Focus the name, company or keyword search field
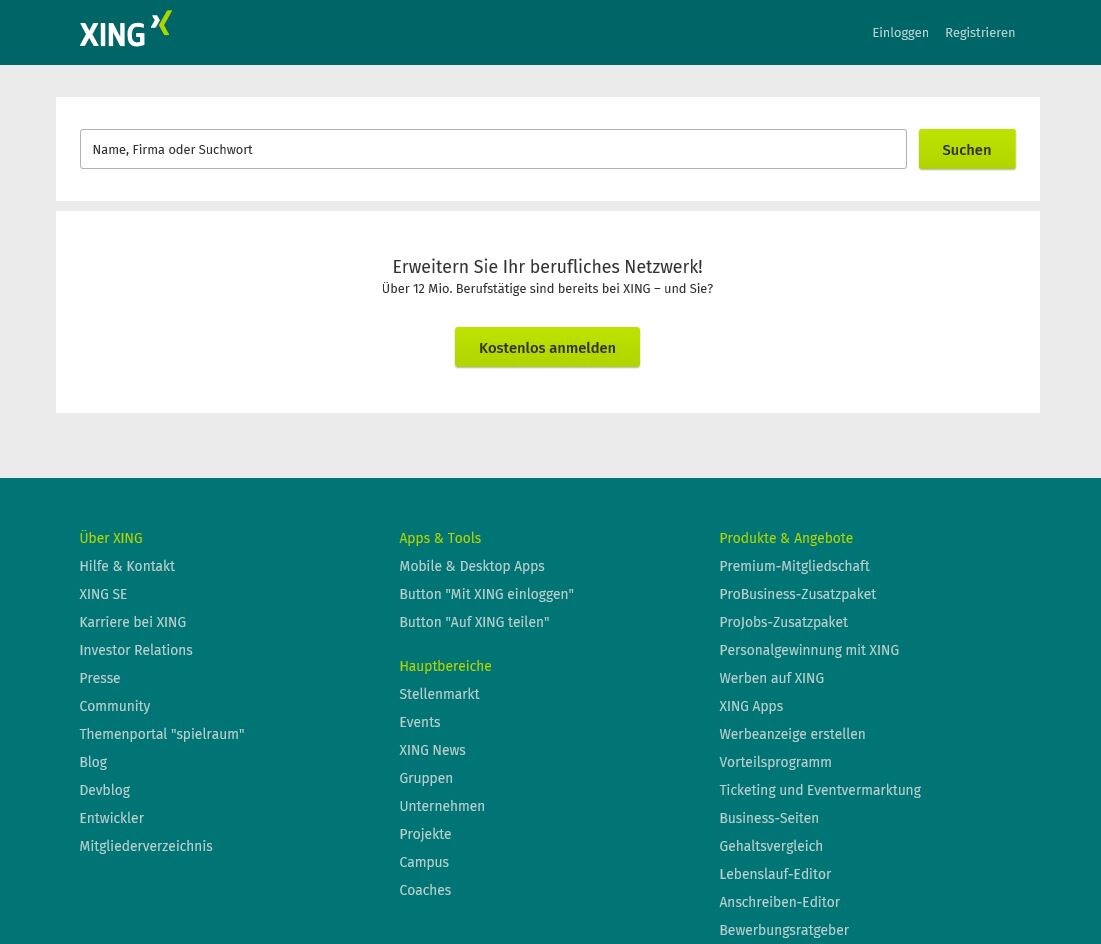Image resolution: width=1101 pixels, height=944 pixels. click(x=493, y=149)
